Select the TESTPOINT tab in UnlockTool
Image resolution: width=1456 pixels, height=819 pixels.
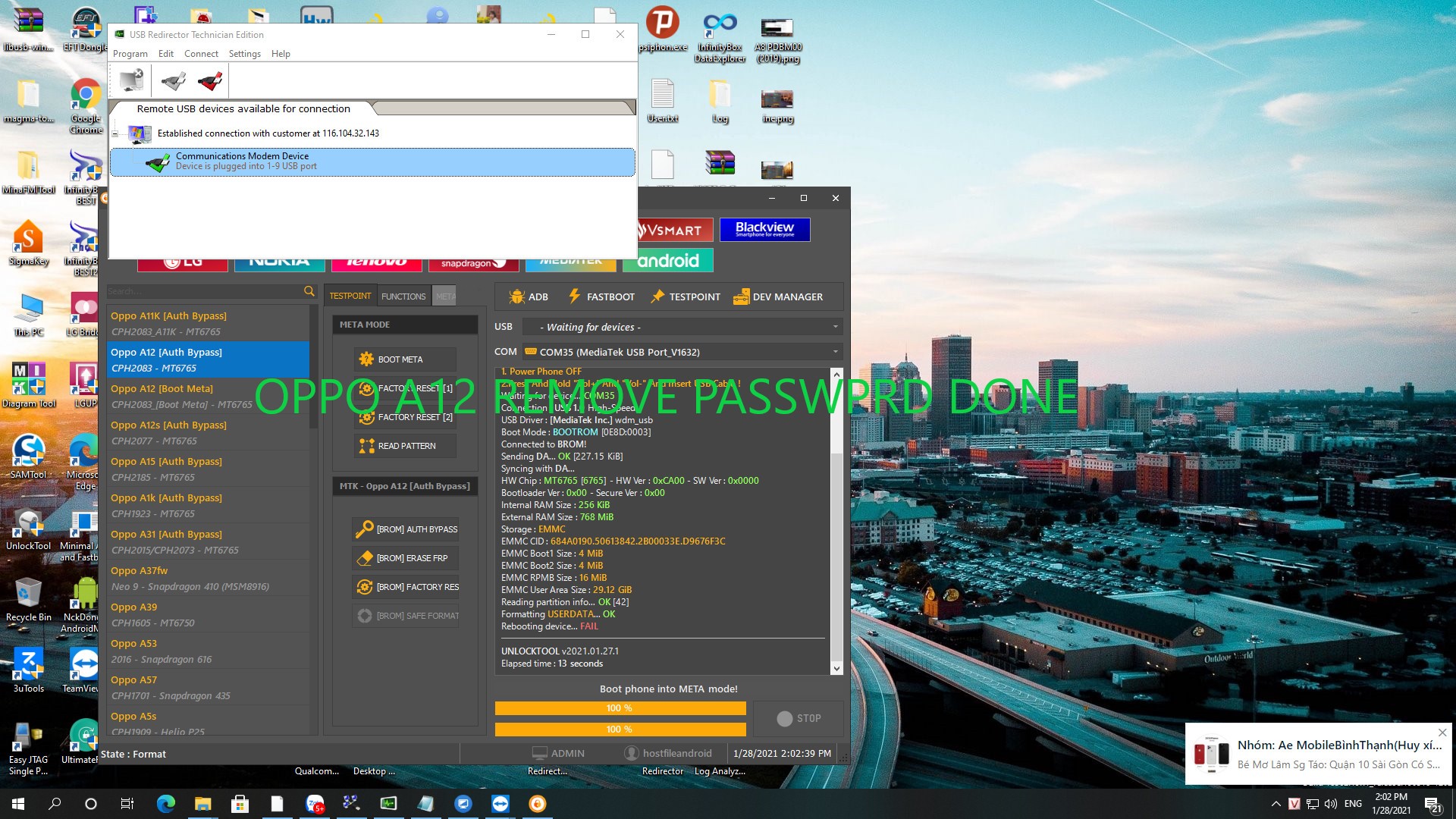(x=351, y=295)
